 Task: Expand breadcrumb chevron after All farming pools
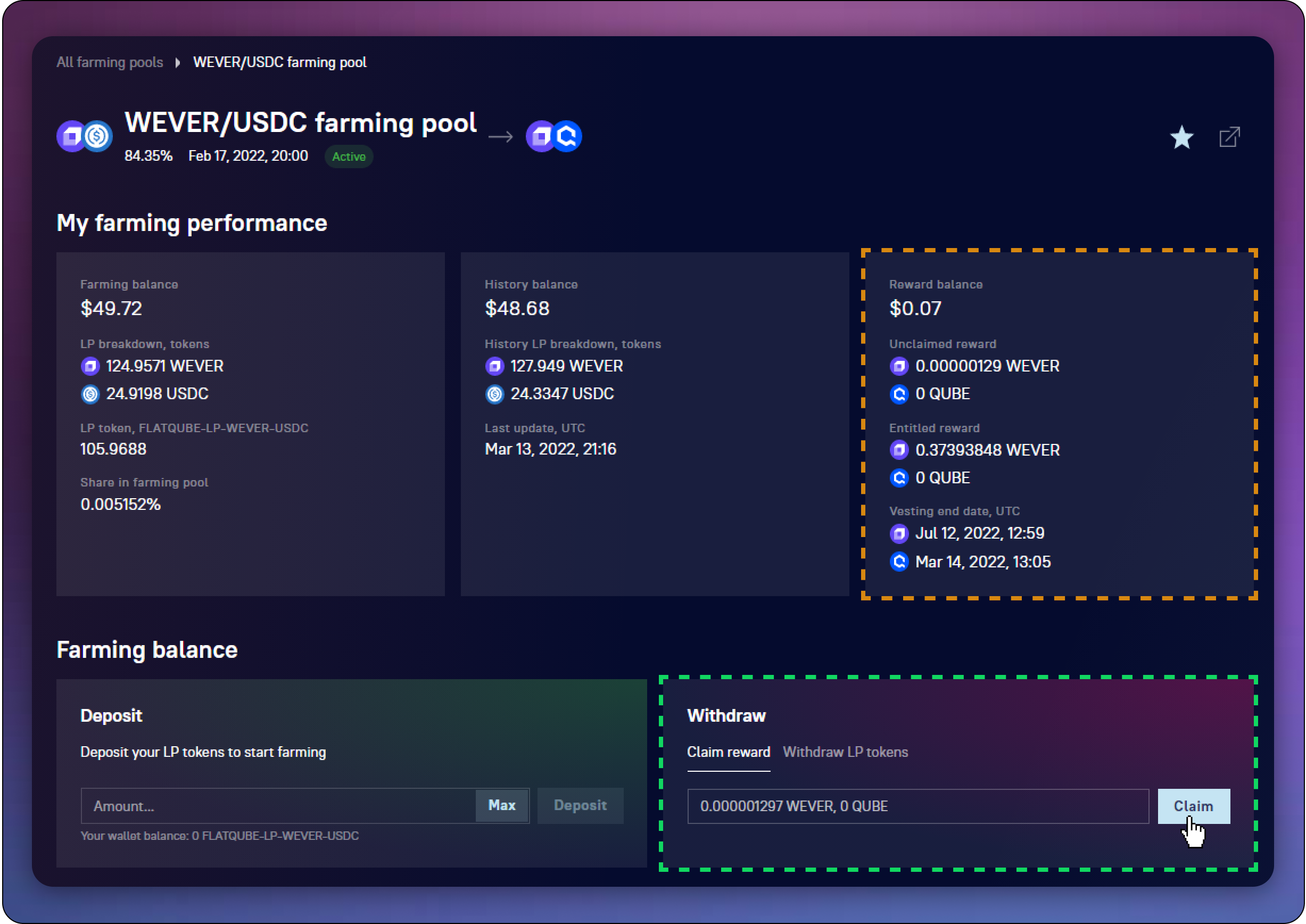tap(177, 63)
